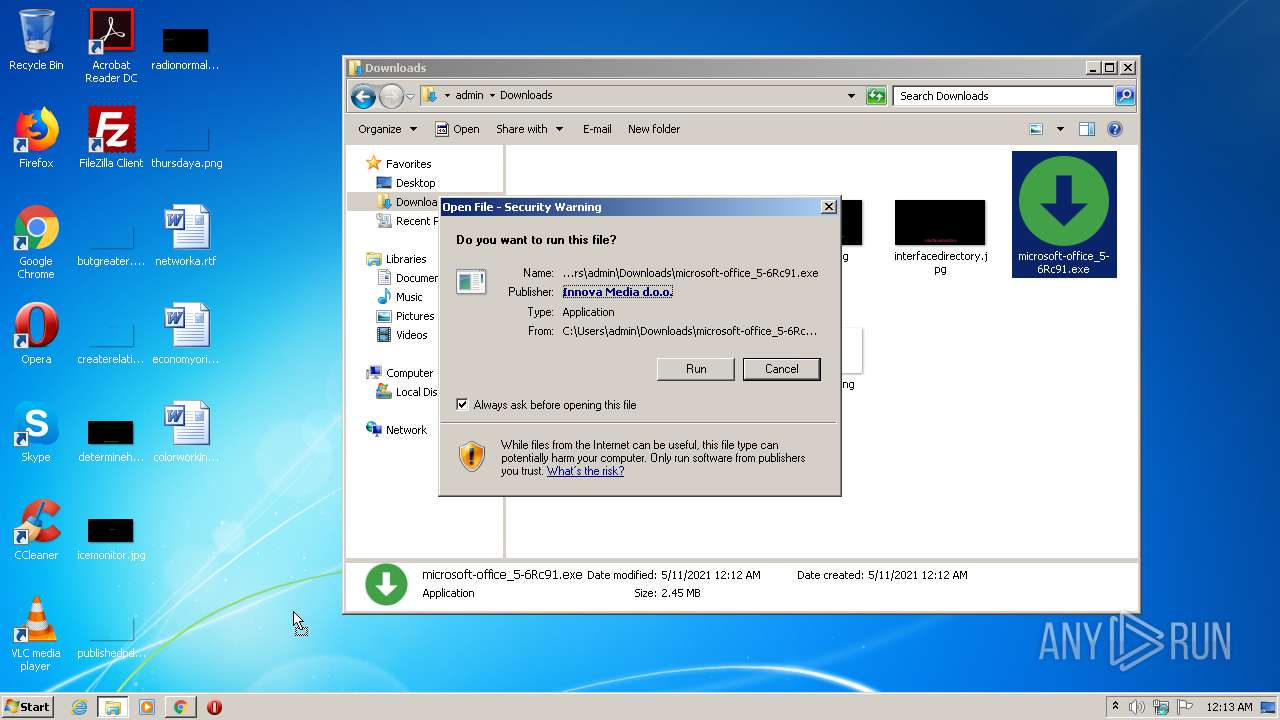The width and height of the screenshot is (1280, 720).
Task: Expand the Organize dropdown menu
Action: tap(387, 129)
